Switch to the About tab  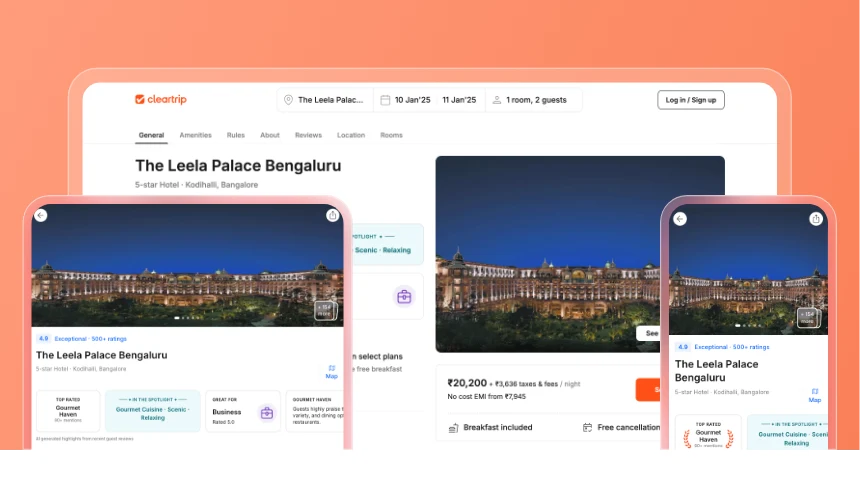(x=270, y=135)
